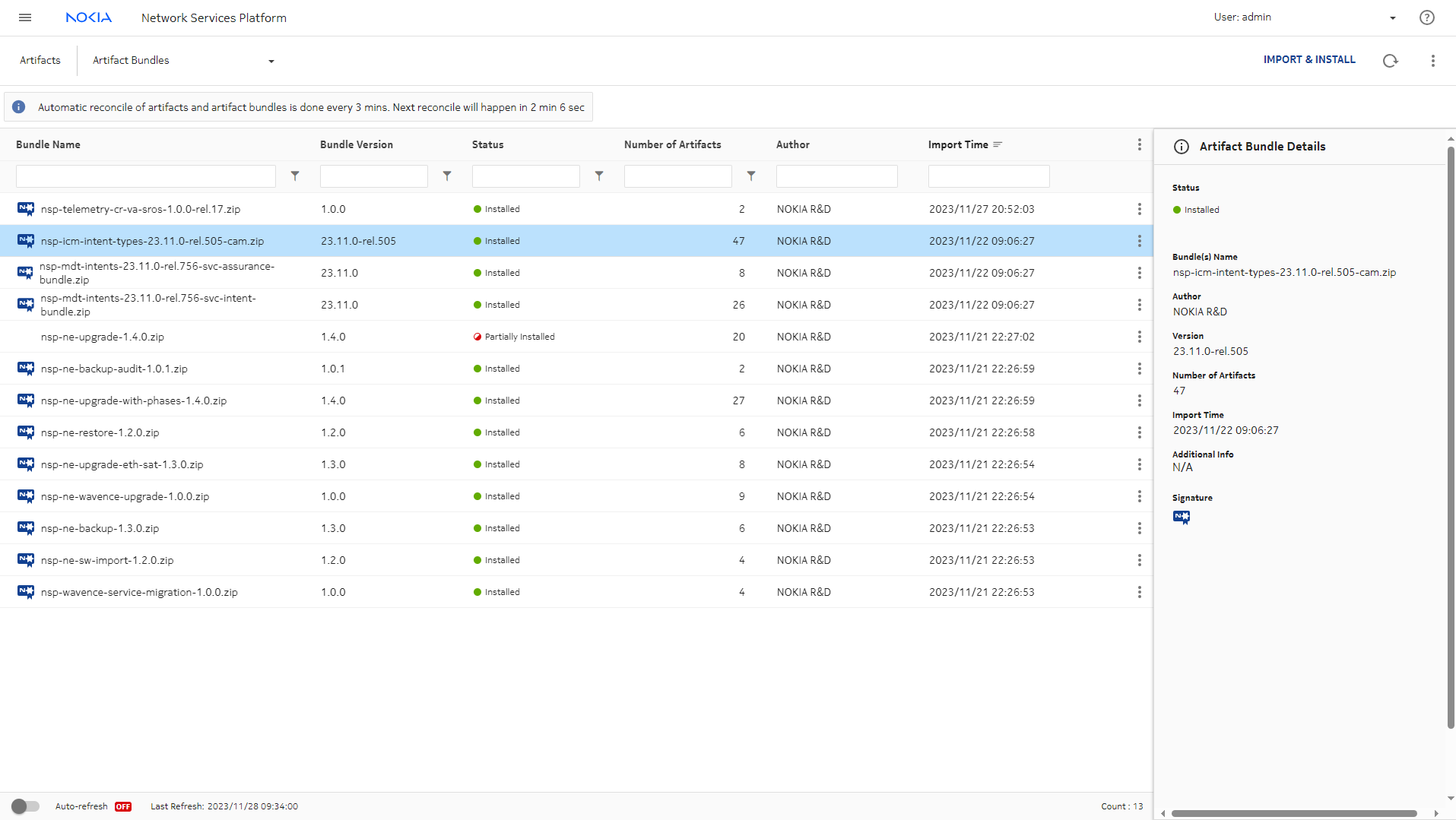This screenshot has height=820, width=1456.
Task: Open row actions for nsp-ne-wavence-upgrade-1.0.0.zip
Action: pyautogui.click(x=1139, y=496)
